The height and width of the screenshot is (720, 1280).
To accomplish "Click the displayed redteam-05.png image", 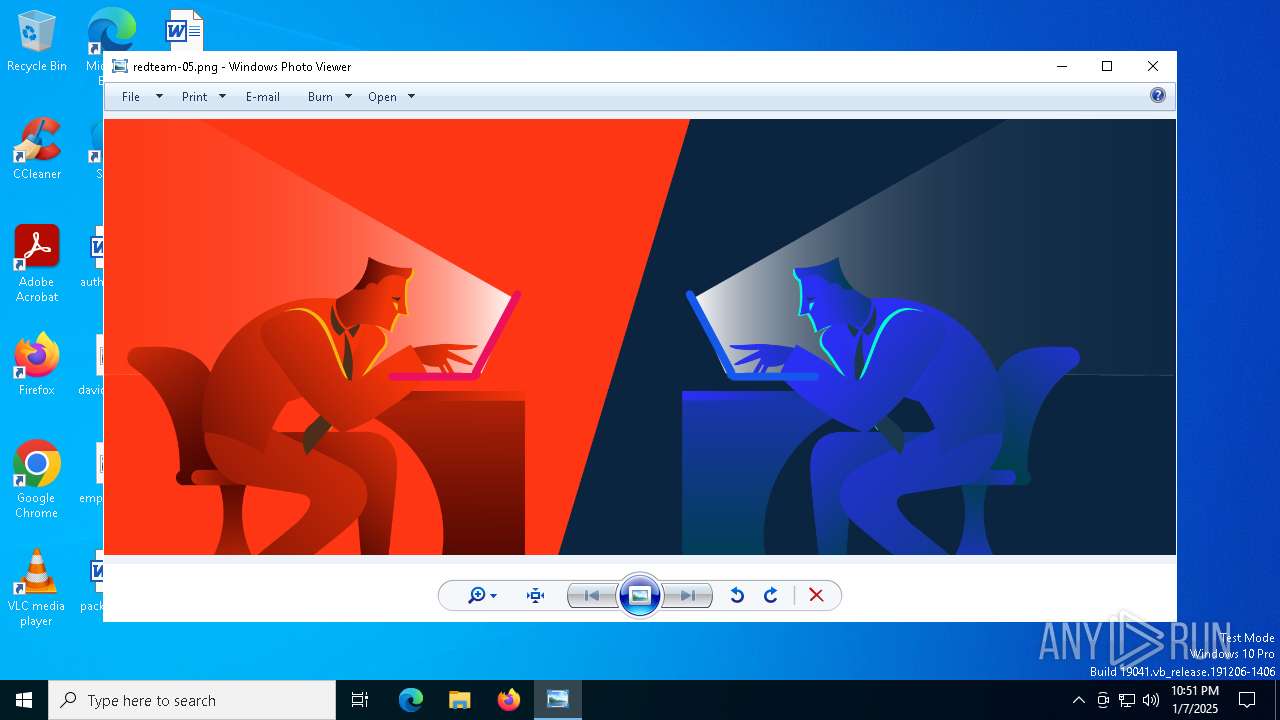I will click(x=640, y=337).
